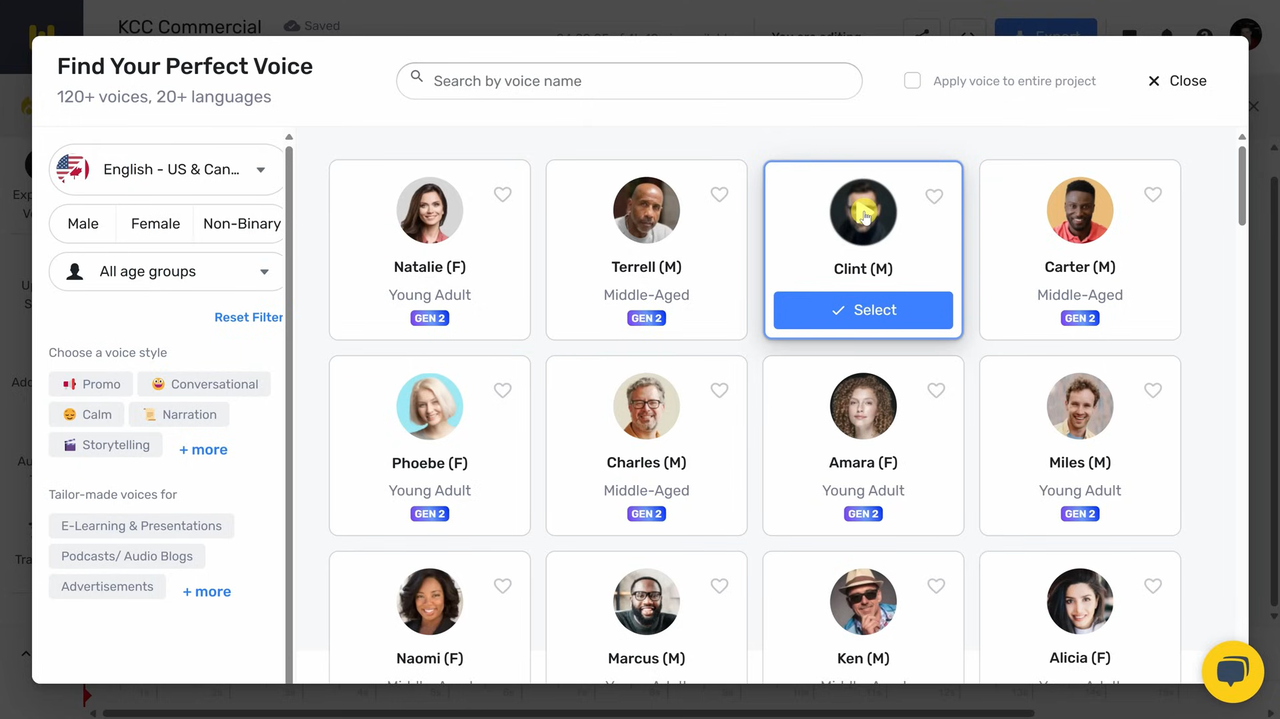Play Terrell's voice preview avatar
The width and height of the screenshot is (1280, 719).
click(646, 210)
